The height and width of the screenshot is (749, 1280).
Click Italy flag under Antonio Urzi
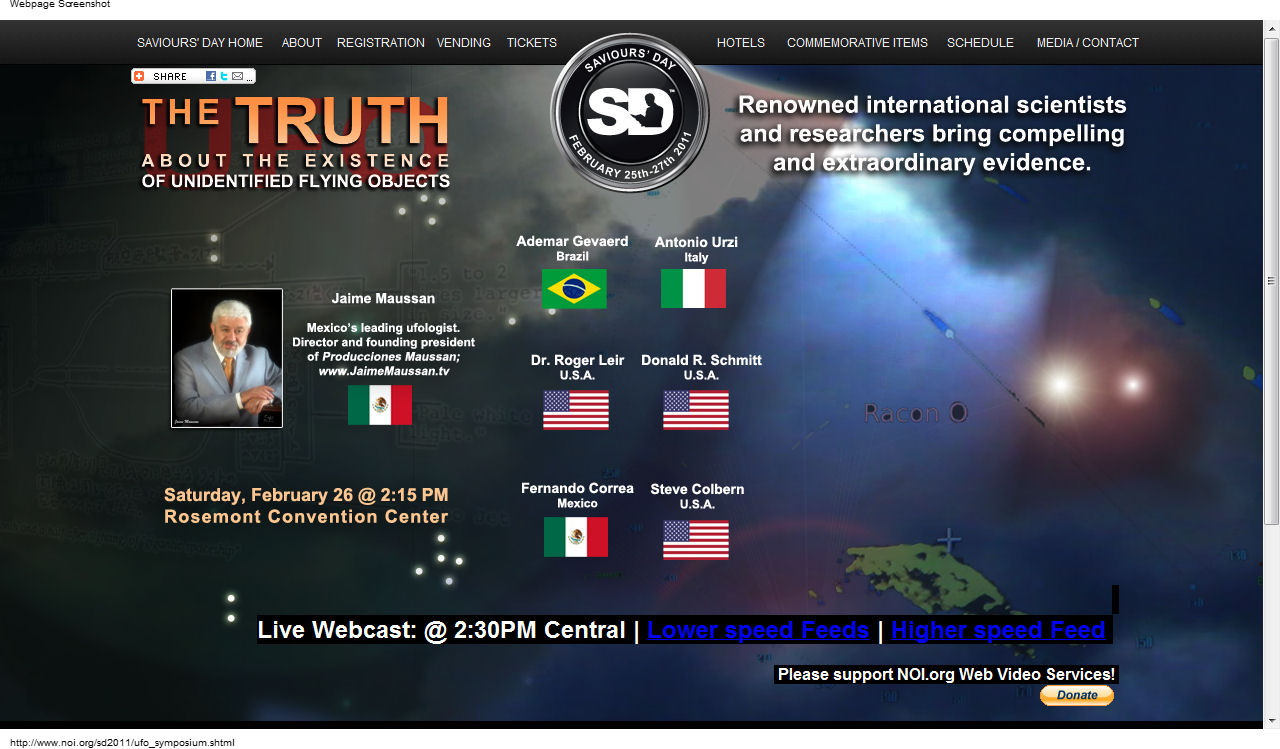(x=693, y=289)
